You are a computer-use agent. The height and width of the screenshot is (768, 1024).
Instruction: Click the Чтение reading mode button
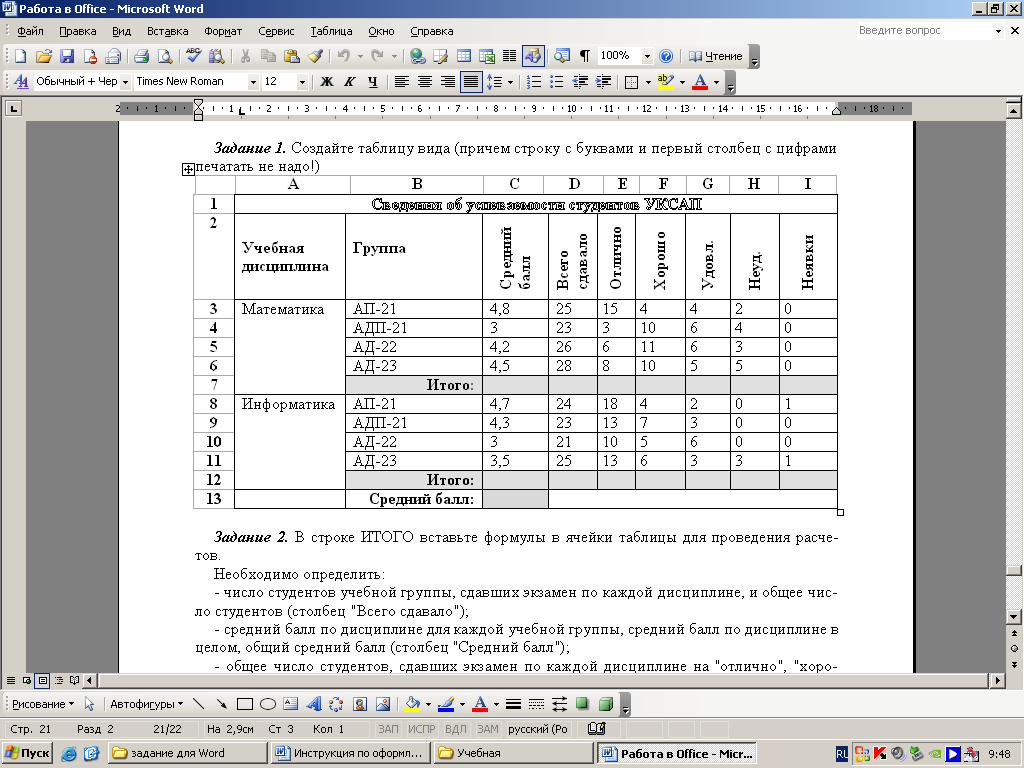pyautogui.click(x=716, y=56)
